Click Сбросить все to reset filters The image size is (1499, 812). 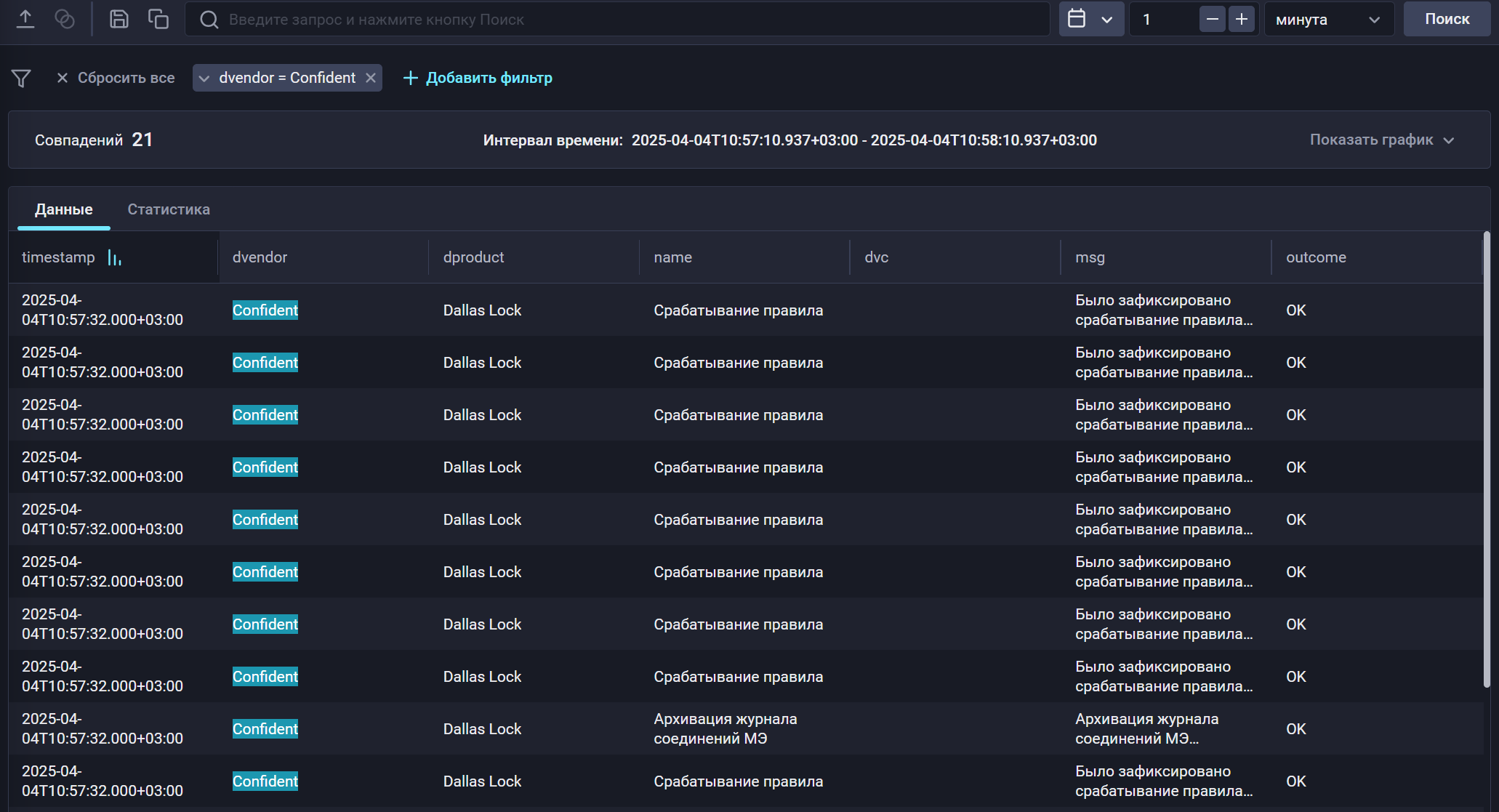click(x=116, y=78)
